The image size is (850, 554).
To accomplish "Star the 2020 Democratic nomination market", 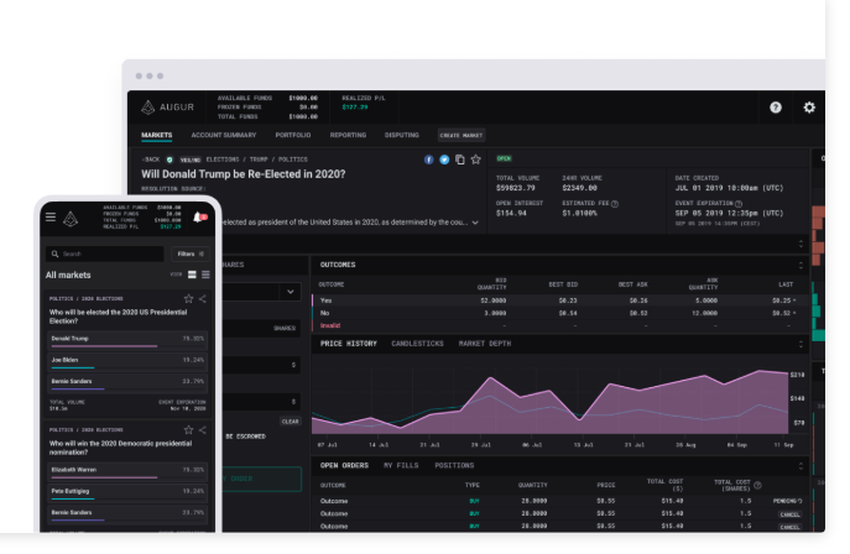I will point(188,430).
